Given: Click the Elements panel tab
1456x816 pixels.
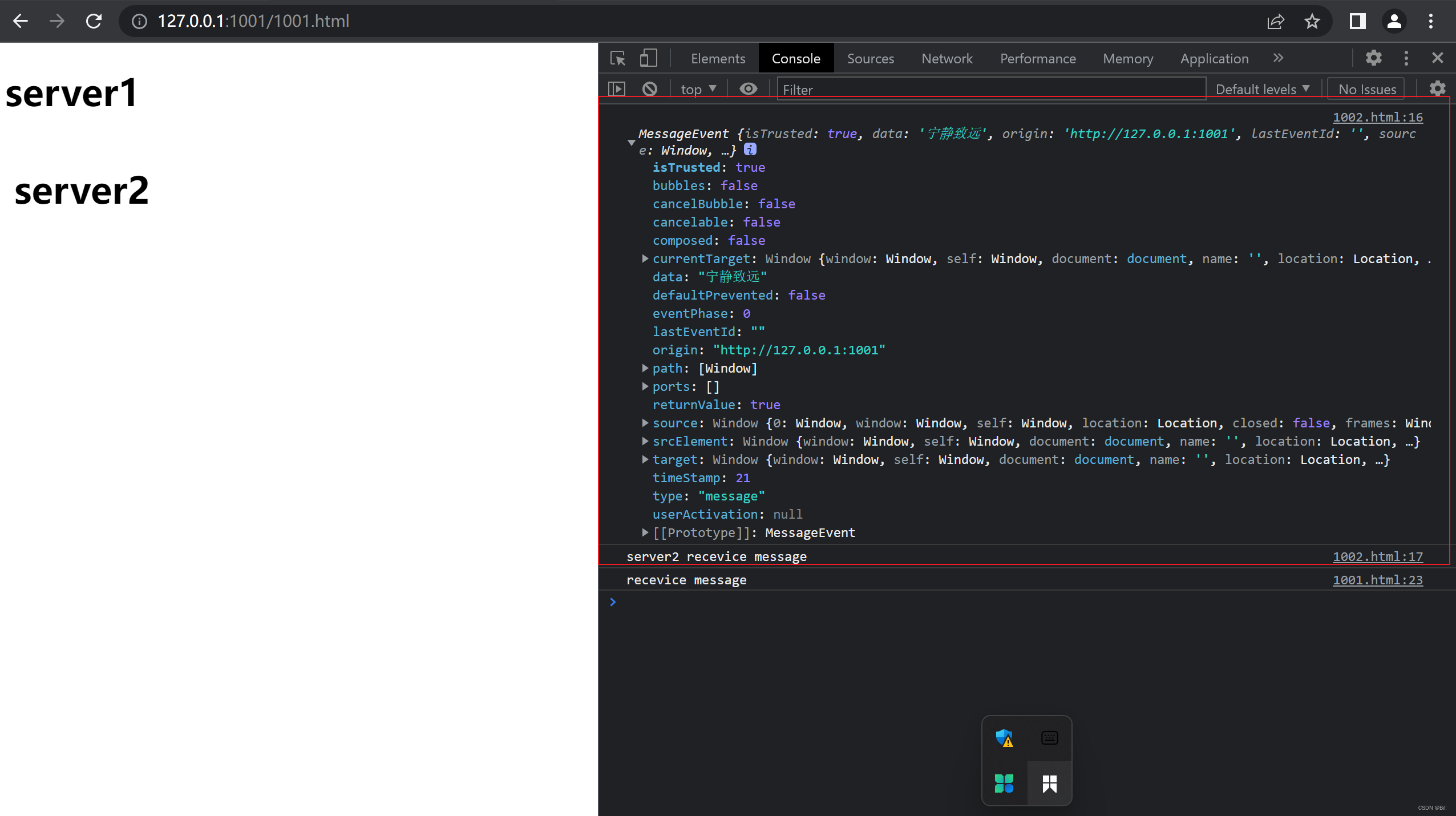Looking at the screenshot, I should [718, 58].
